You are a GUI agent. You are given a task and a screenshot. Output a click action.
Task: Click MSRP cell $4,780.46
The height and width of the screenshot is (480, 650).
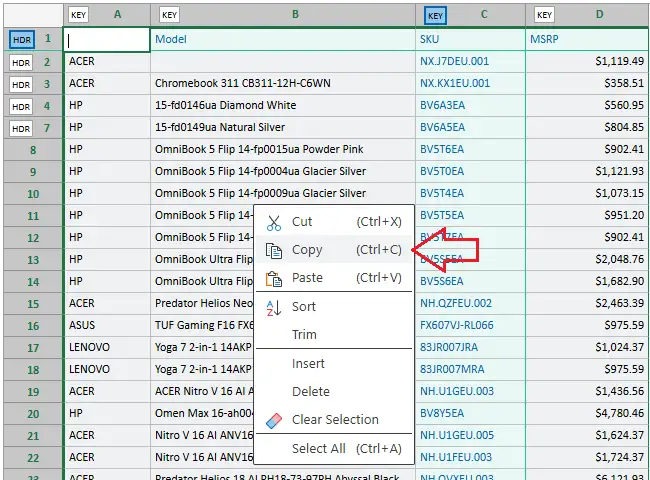point(587,413)
